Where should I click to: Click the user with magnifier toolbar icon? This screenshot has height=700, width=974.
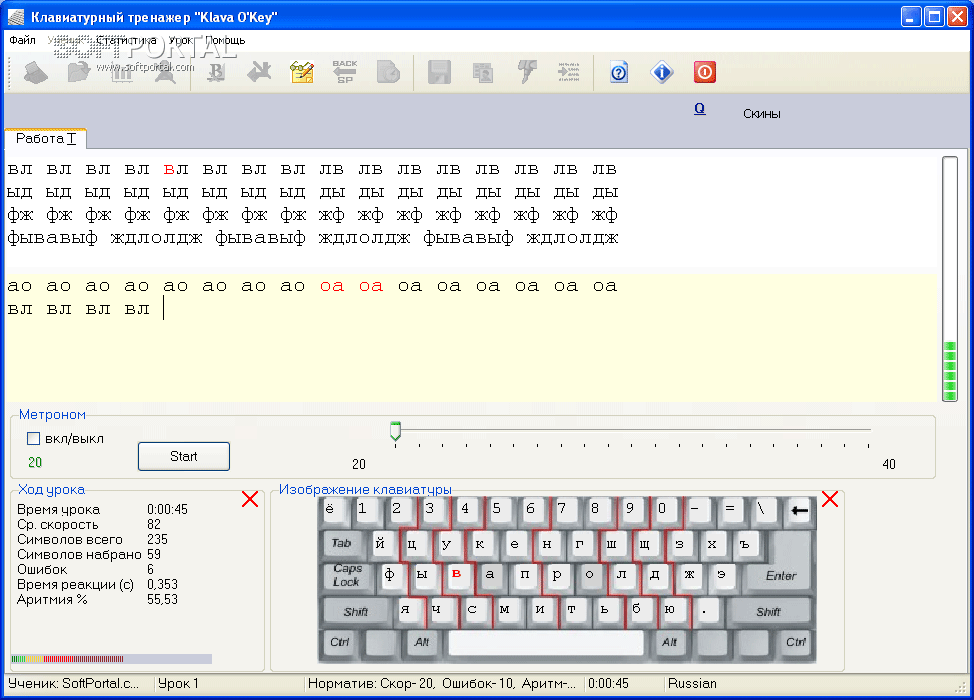[165, 73]
